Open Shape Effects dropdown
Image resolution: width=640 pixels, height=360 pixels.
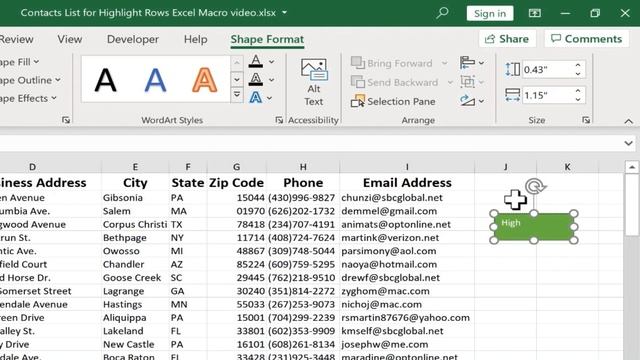28,98
